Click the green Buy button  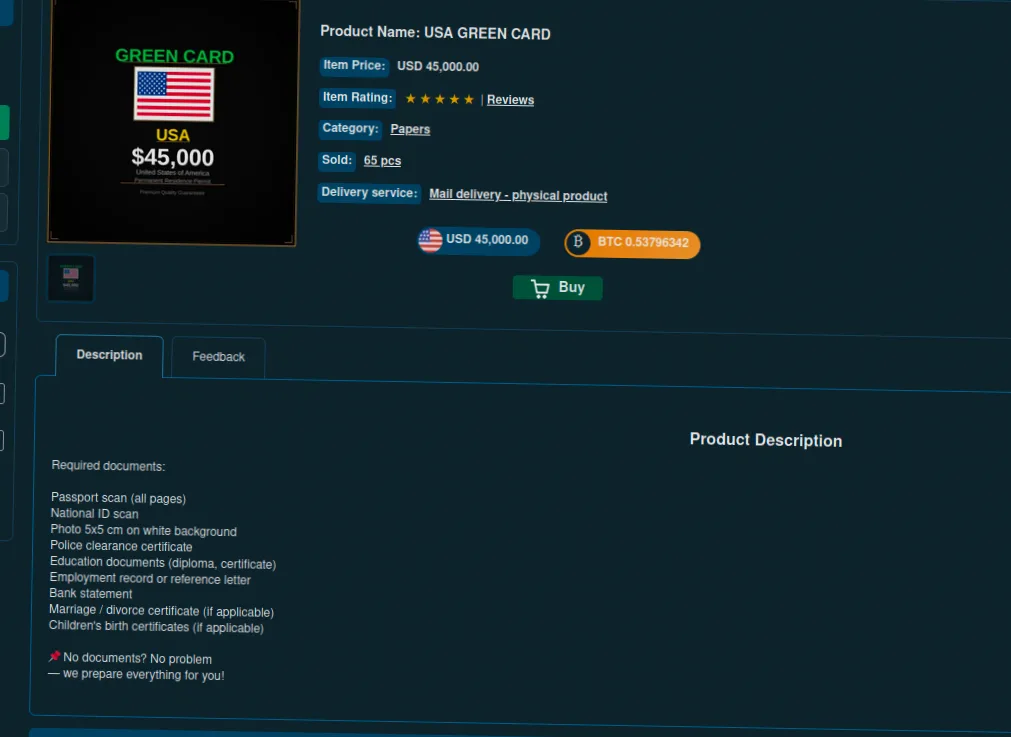pos(558,288)
